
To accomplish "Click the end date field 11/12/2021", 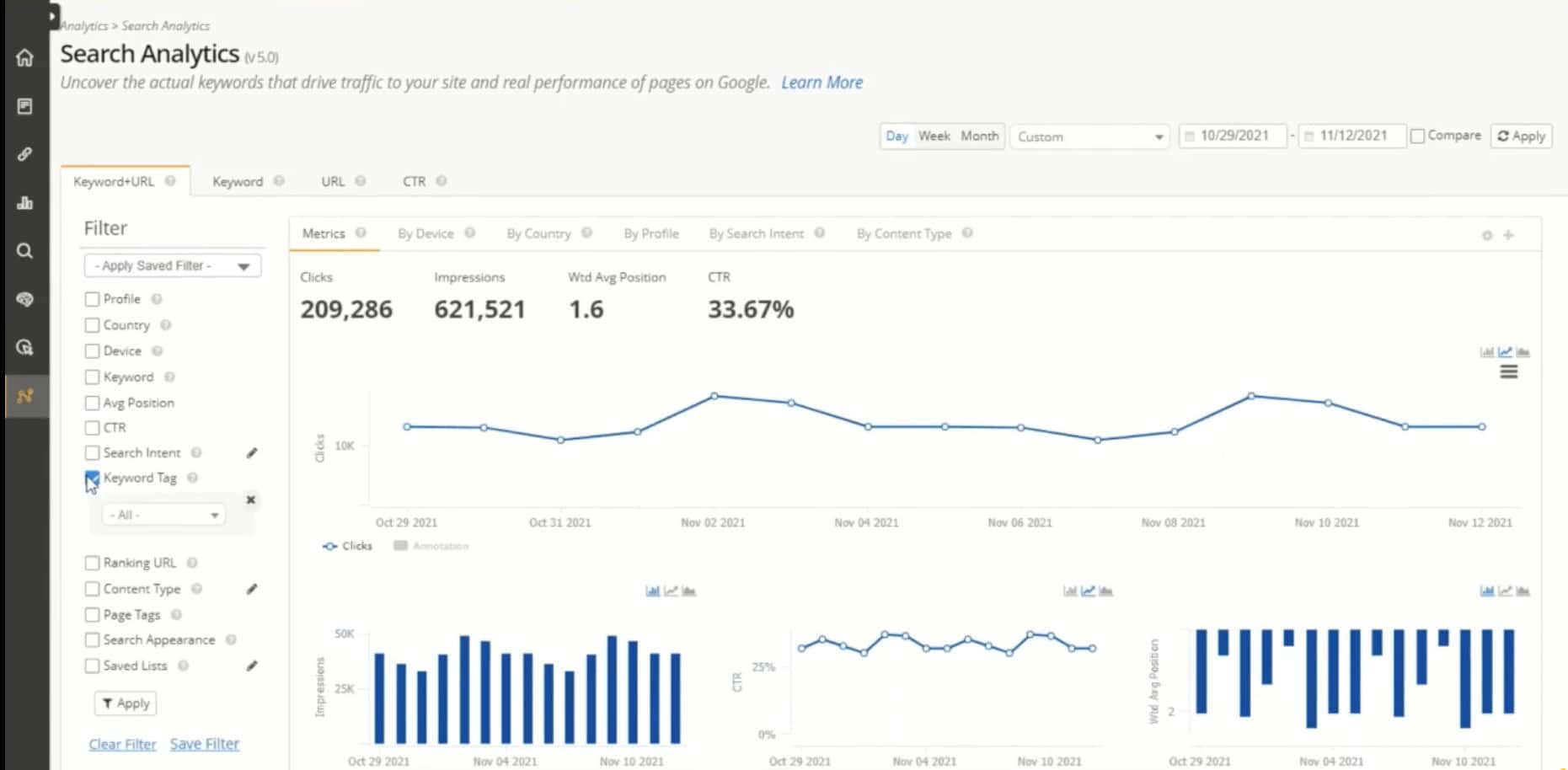I will point(1351,136).
